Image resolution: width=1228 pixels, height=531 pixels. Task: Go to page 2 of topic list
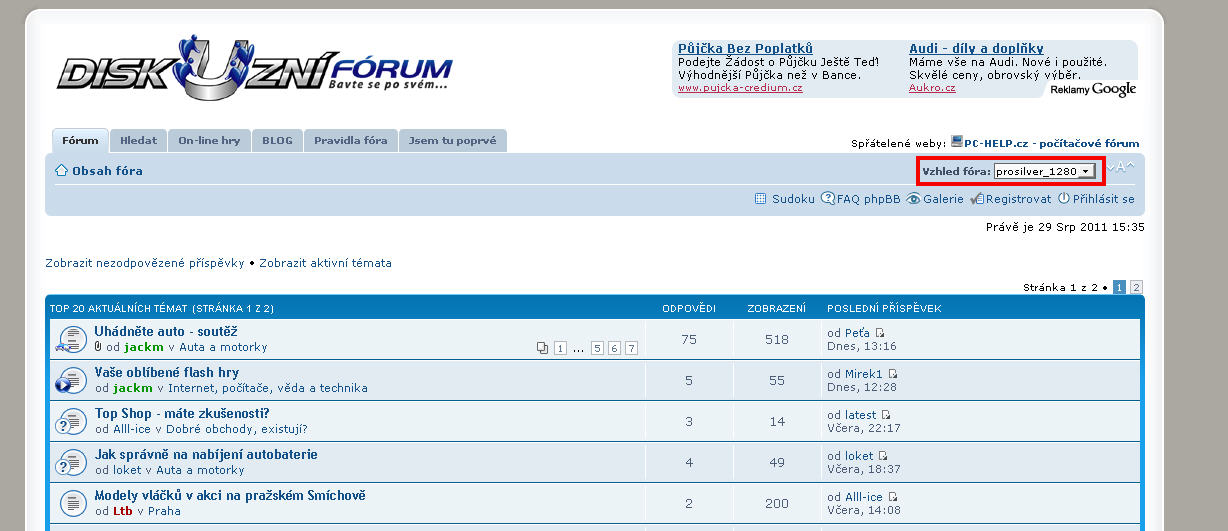click(x=1136, y=287)
